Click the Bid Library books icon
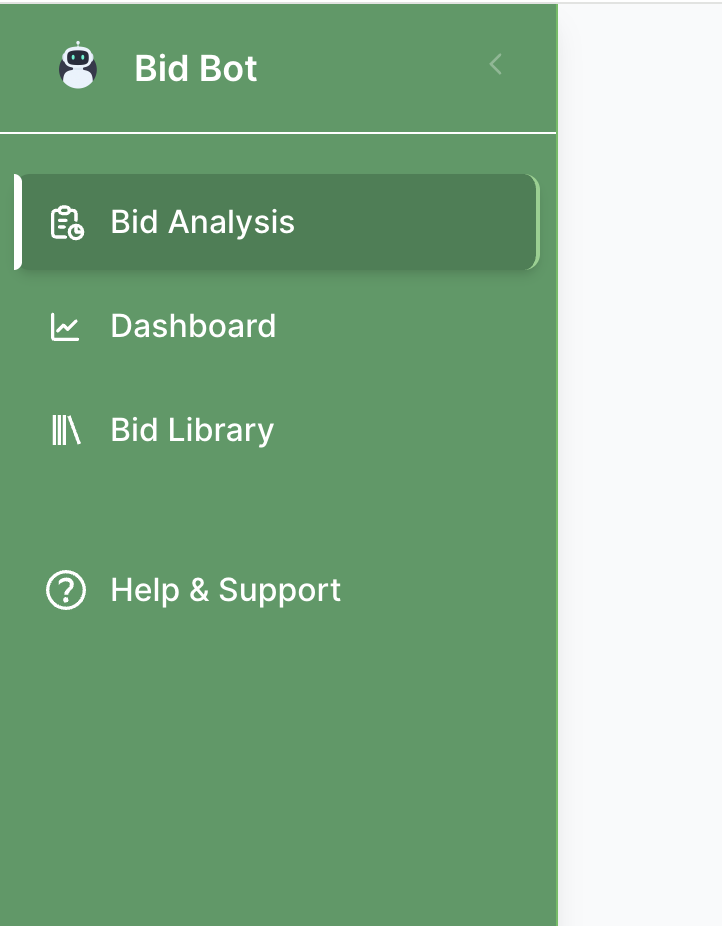Viewport: 722px width, 926px height. (x=66, y=431)
